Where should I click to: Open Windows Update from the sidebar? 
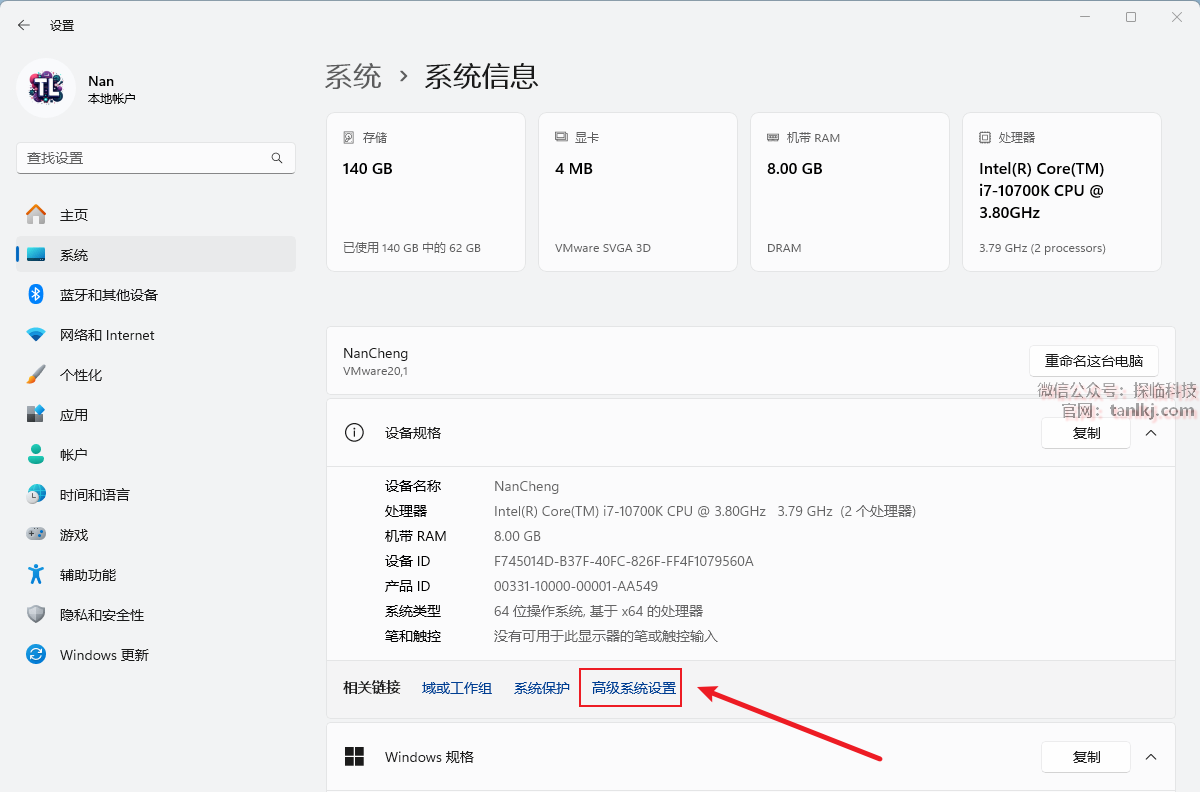click(x=103, y=655)
